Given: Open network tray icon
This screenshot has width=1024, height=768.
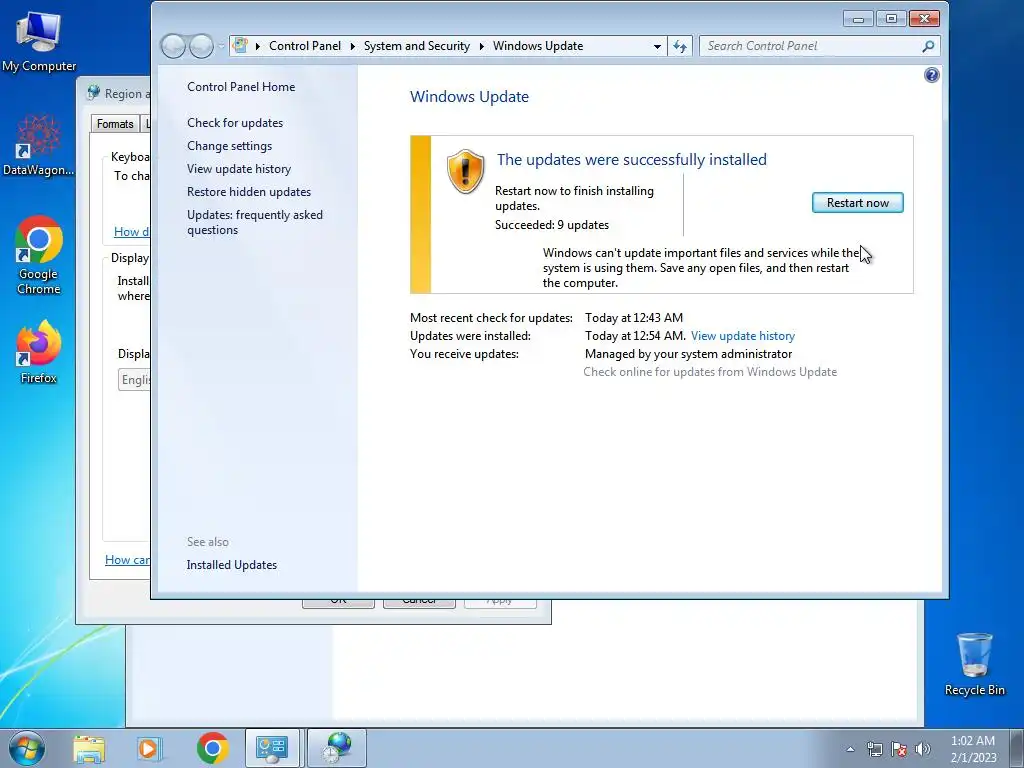Looking at the screenshot, I should point(874,749).
